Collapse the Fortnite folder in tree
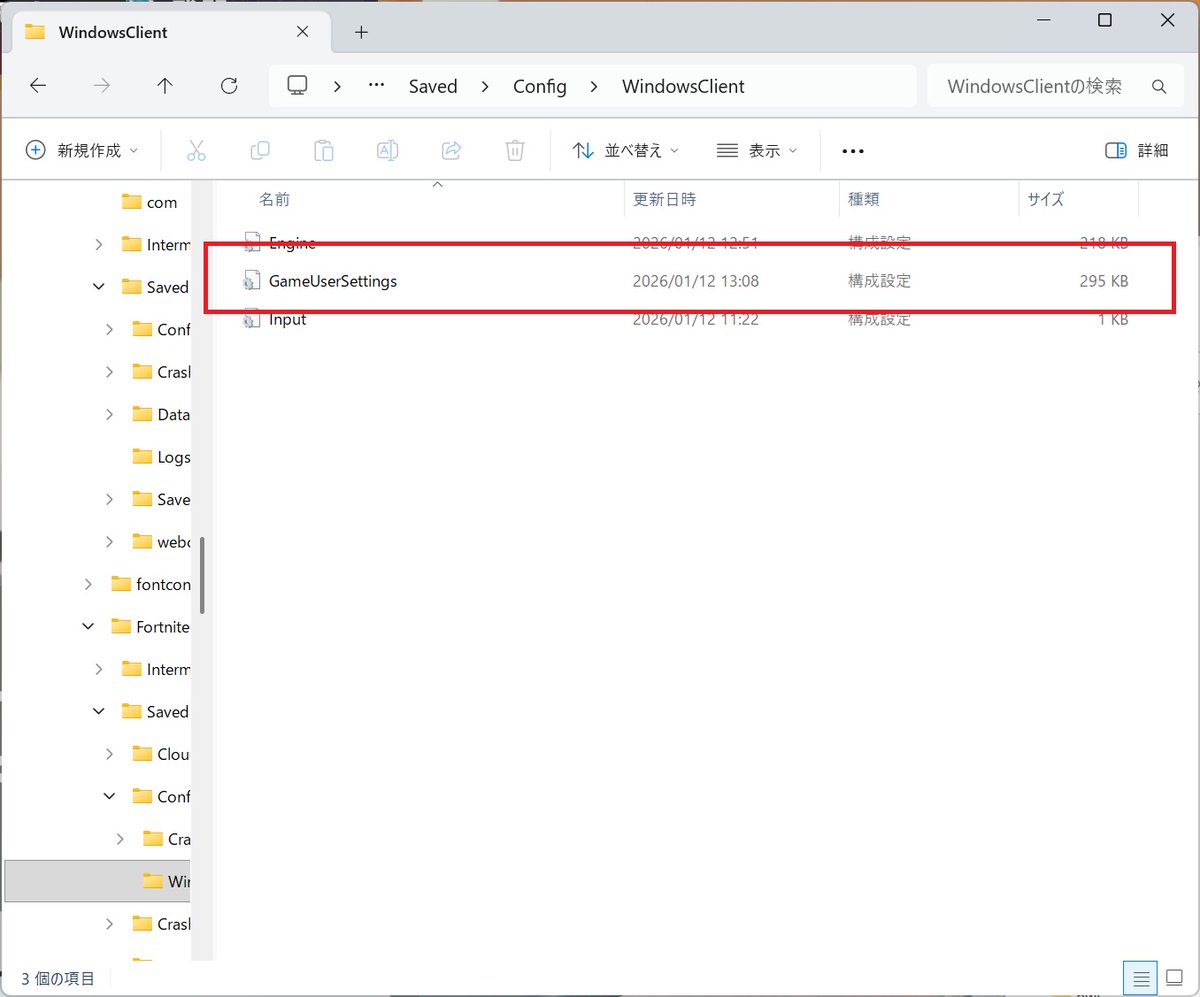The height and width of the screenshot is (997, 1200). (88, 627)
